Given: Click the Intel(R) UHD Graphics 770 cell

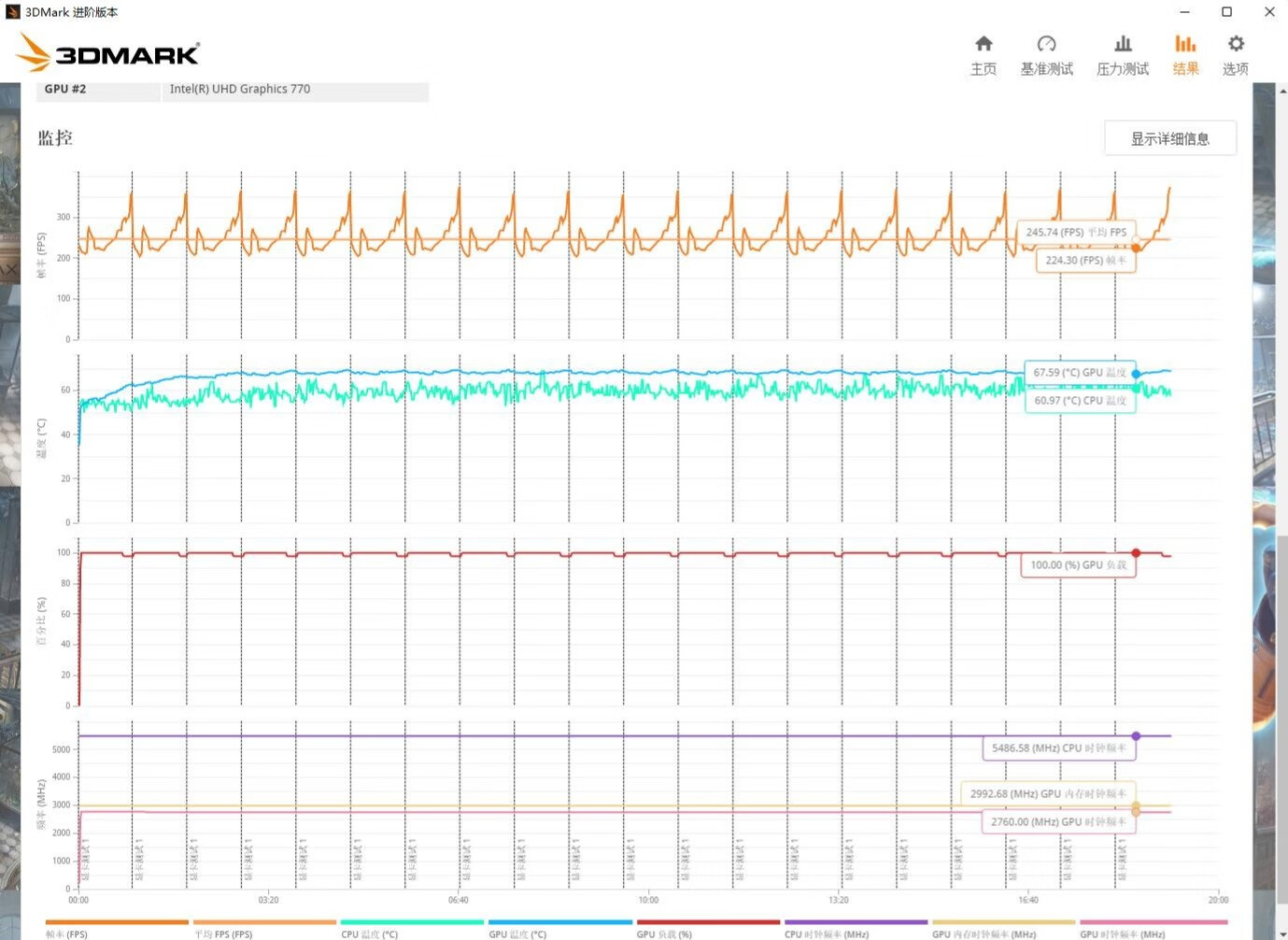Looking at the screenshot, I should point(295,90).
